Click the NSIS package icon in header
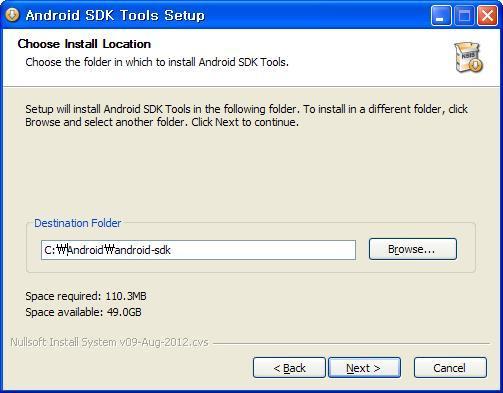Screen dimensions: 503x393 (x=469, y=57)
